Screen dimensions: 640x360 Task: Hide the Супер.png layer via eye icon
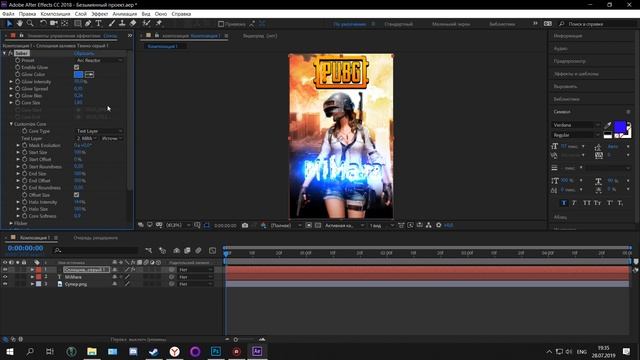pyautogui.click(x=5, y=284)
